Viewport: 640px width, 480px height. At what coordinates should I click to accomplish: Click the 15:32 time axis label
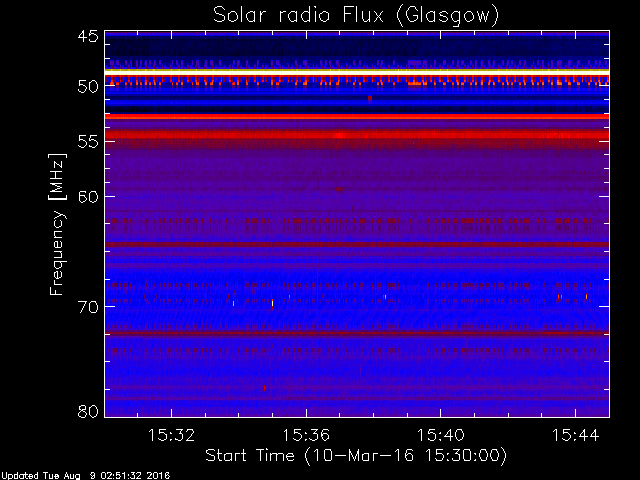click(x=171, y=435)
